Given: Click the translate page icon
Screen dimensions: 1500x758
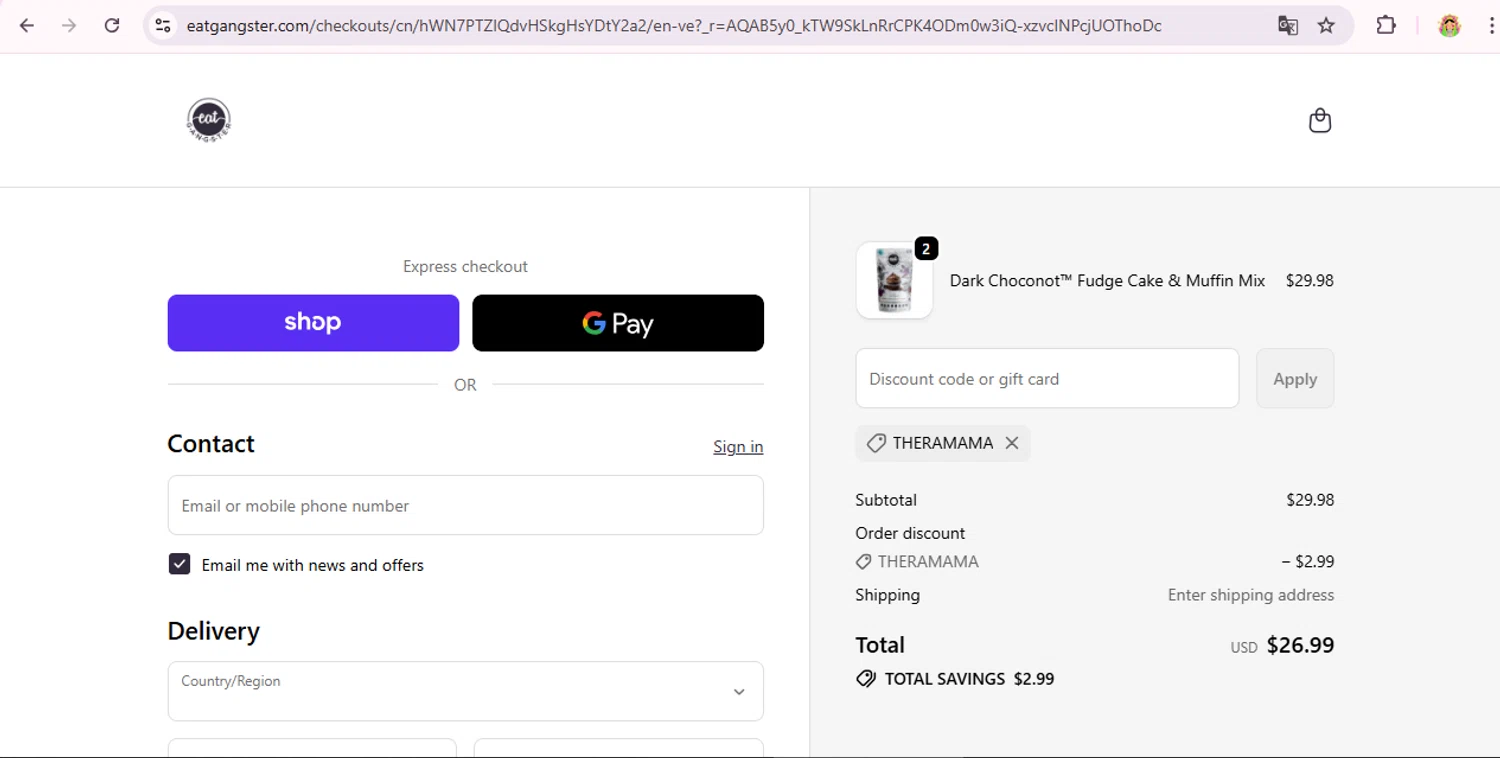Looking at the screenshot, I should (x=1288, y=26).
